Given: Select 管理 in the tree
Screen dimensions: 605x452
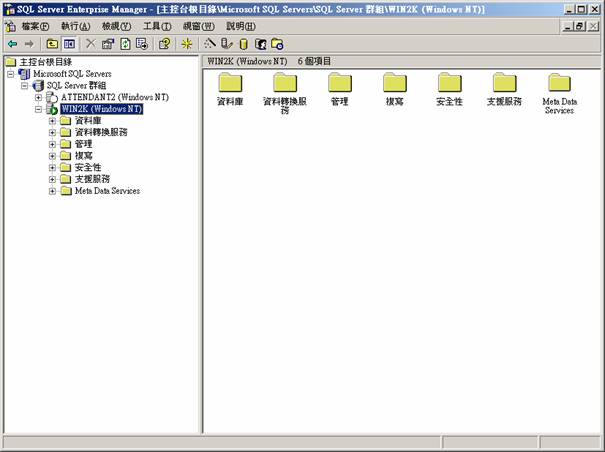Looking at the screenshot, I should pos(83,144).
